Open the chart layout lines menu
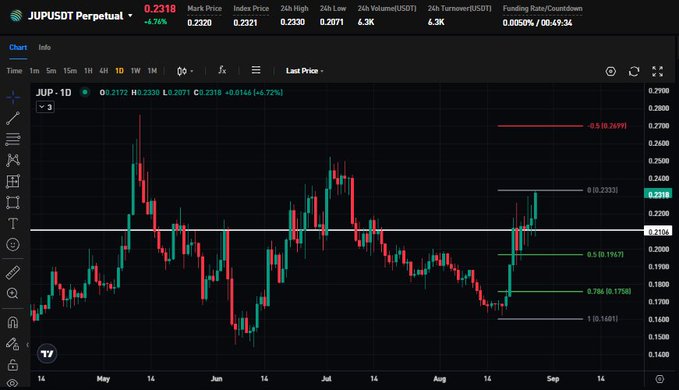The width and height of the screenshot is (679, 390). click(x=256, y=70)
